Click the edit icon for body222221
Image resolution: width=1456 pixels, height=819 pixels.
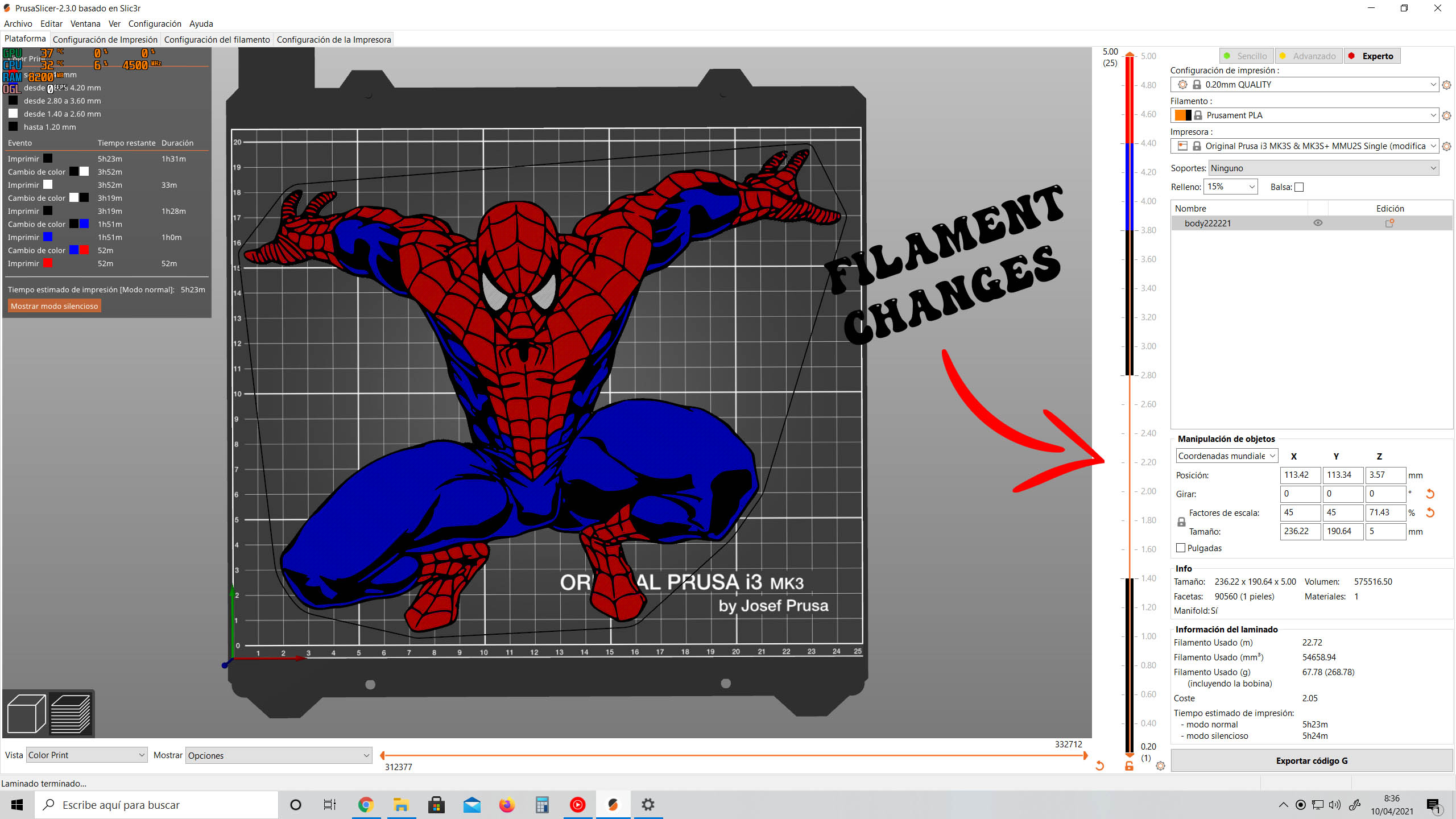1389,223
